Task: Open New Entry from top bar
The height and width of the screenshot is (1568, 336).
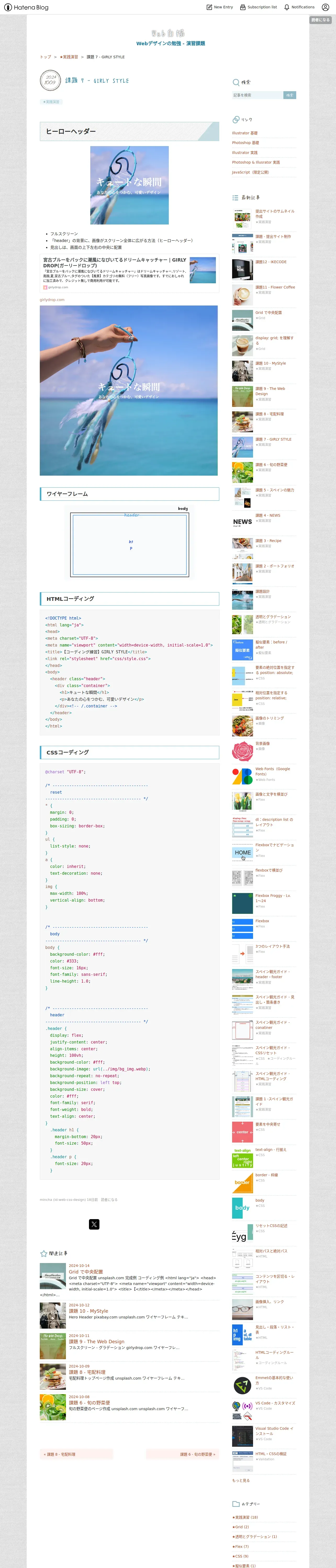Action: pos(220,7)
